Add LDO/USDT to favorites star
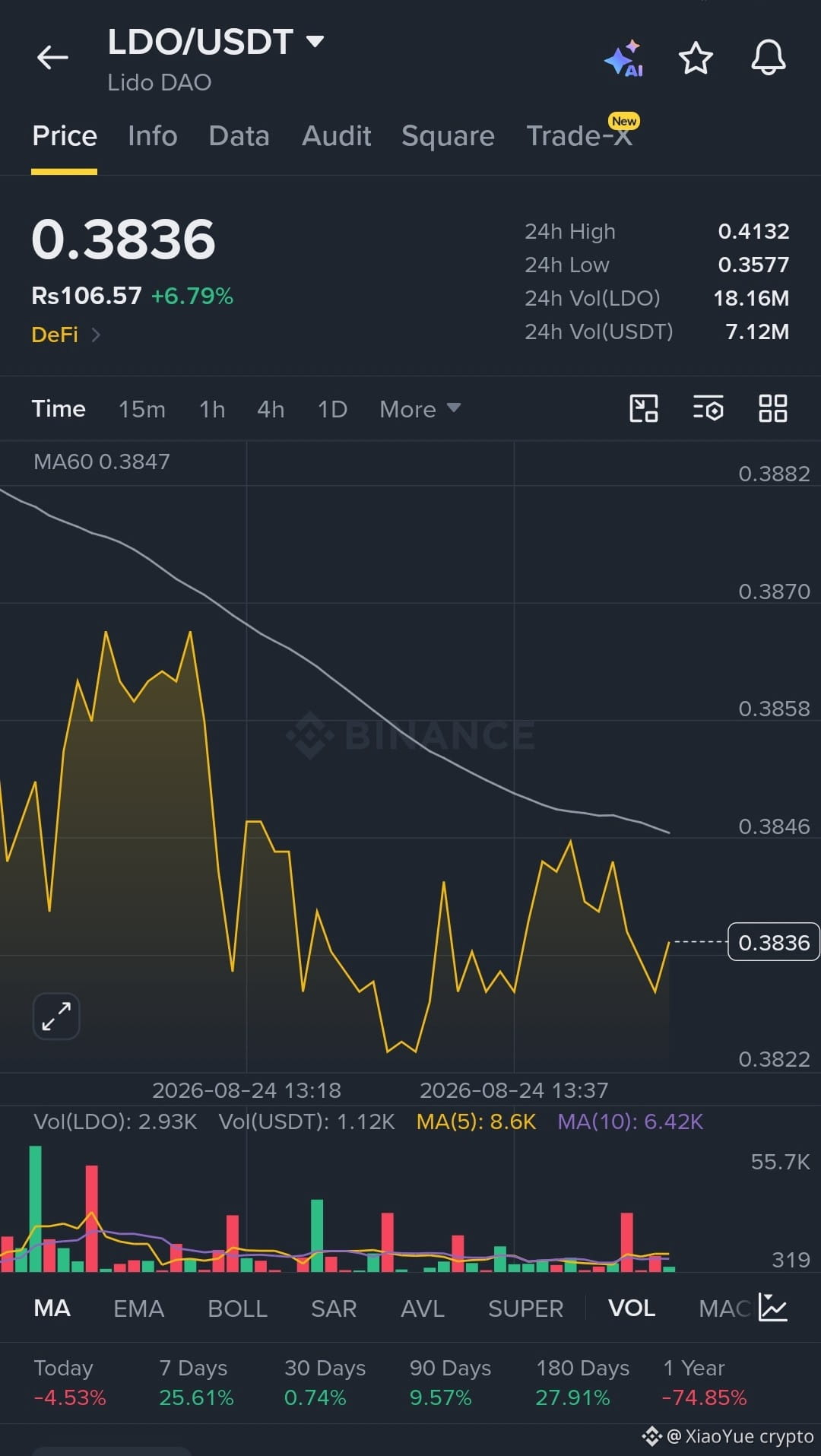The image size is (821, 1456). click(x=696, y=58)
